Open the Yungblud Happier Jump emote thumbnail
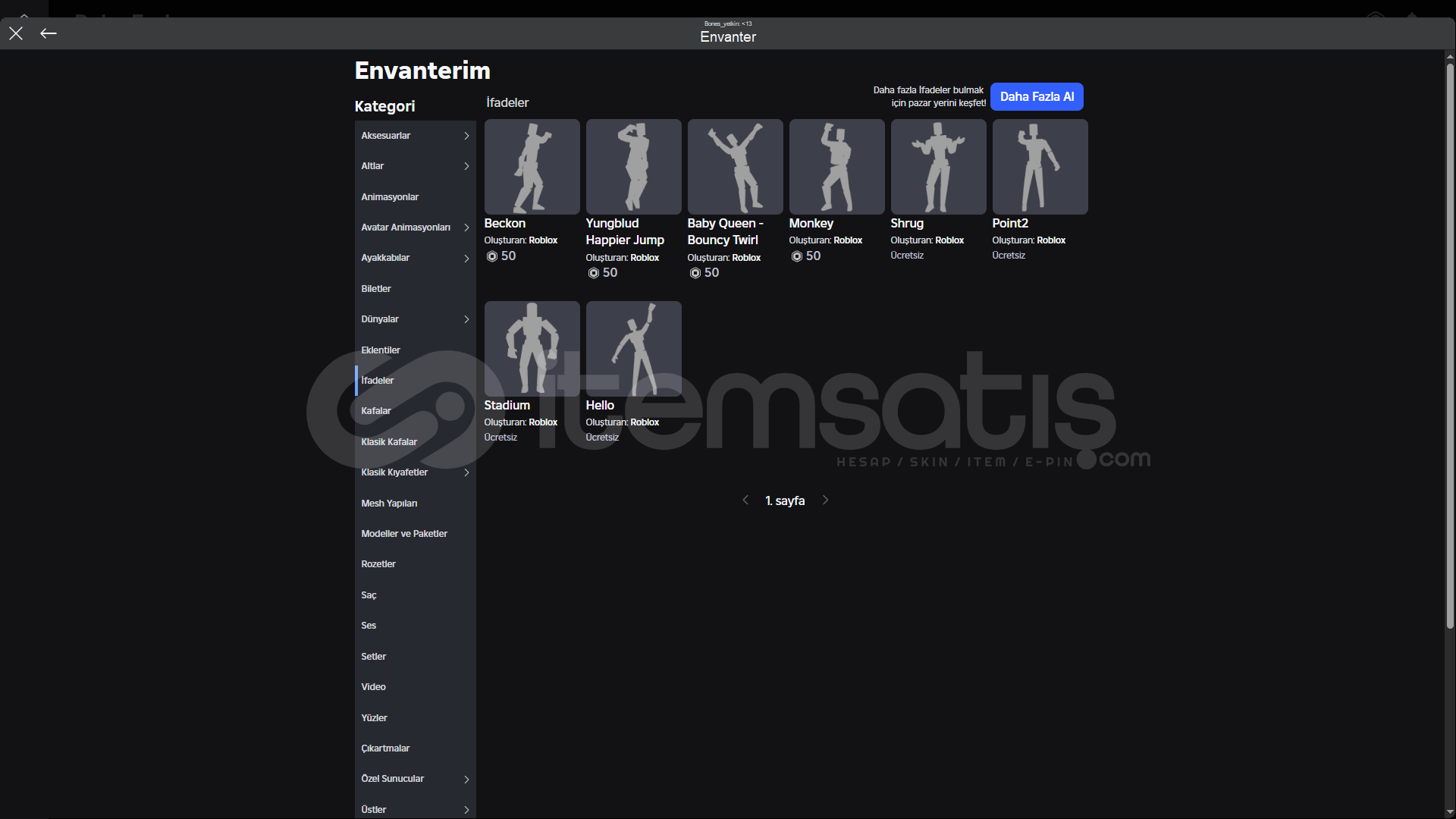The height and width of the screenshot is (819, 1456). 634,167
